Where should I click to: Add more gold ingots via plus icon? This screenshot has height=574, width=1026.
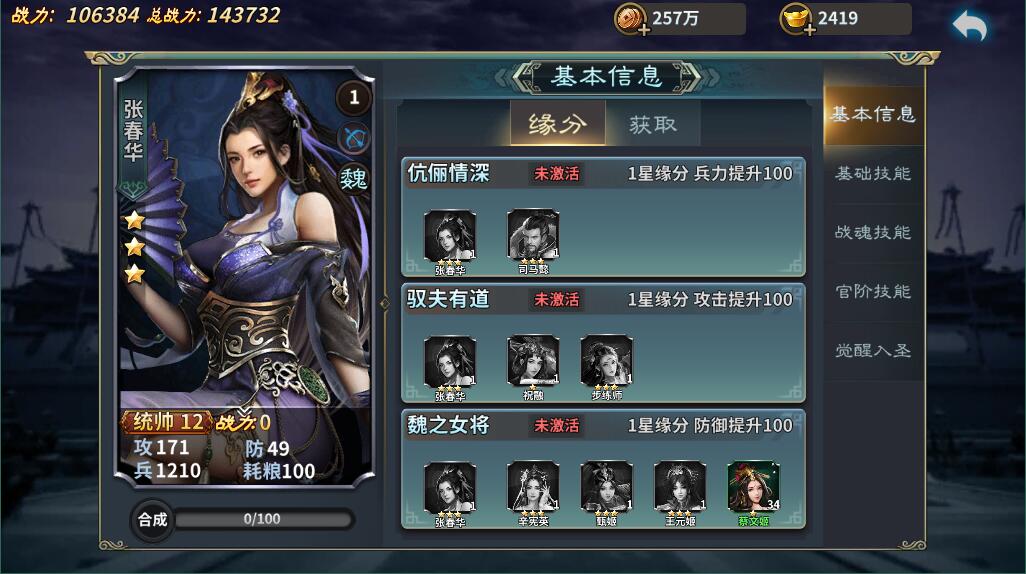tap(809, 29)
